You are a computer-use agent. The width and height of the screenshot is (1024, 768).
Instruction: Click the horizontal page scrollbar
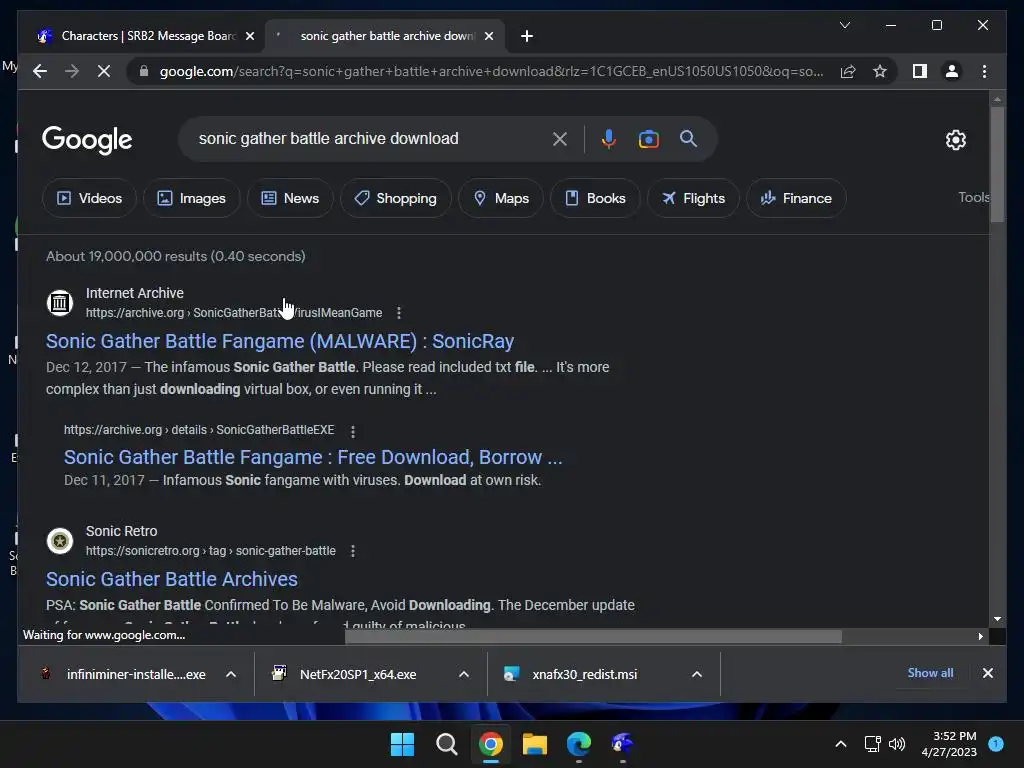593,636
